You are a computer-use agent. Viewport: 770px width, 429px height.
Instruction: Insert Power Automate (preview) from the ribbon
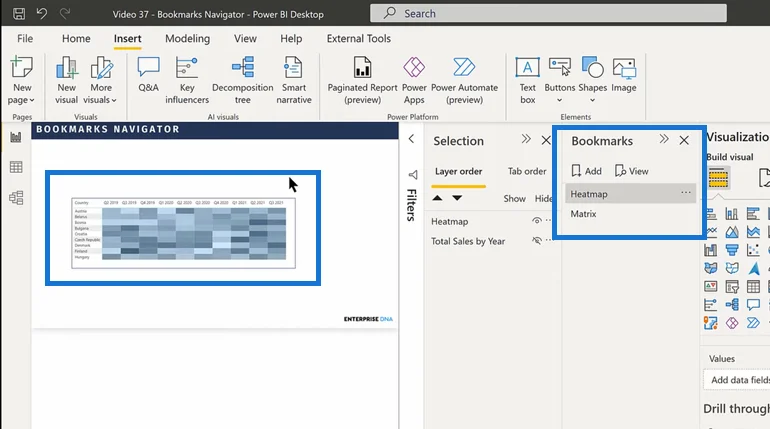click(464, 80)
